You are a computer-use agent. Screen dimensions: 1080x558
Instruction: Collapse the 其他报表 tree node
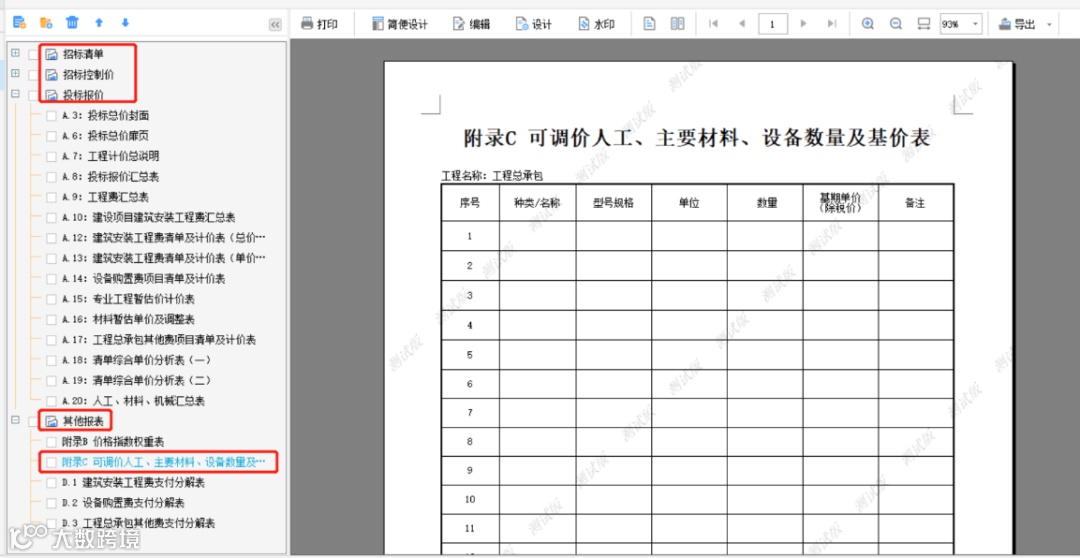coord(15,420)
